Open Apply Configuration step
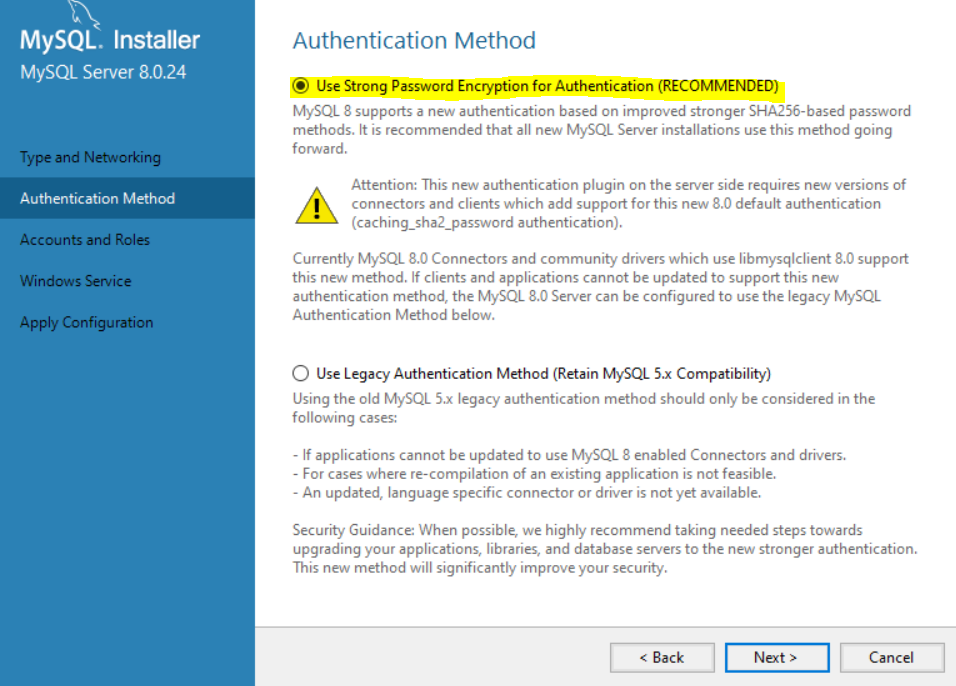 pos(87,323)
